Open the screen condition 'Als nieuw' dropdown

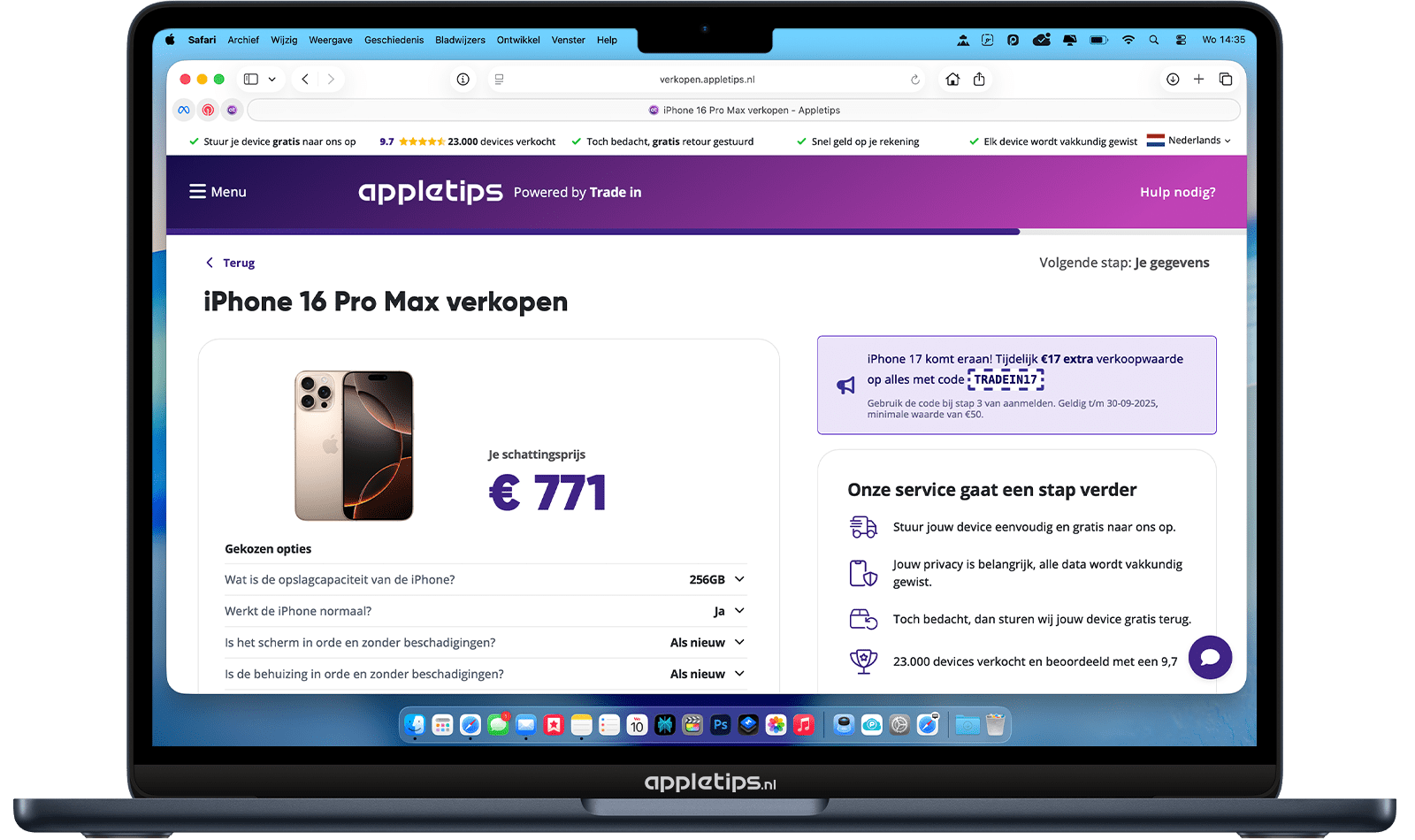tap(707, 643)
